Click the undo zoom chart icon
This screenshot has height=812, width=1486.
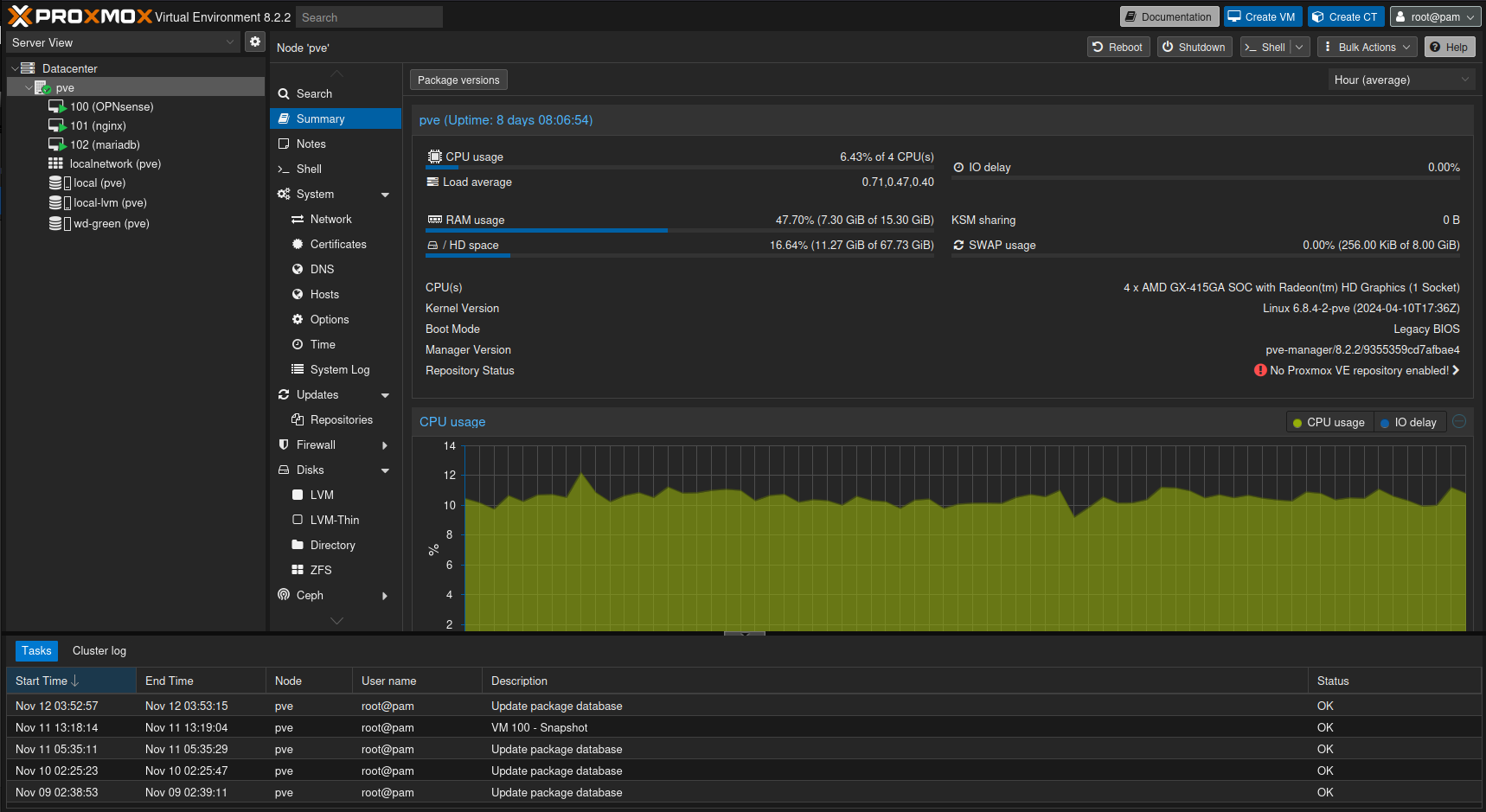[1459, 421]
